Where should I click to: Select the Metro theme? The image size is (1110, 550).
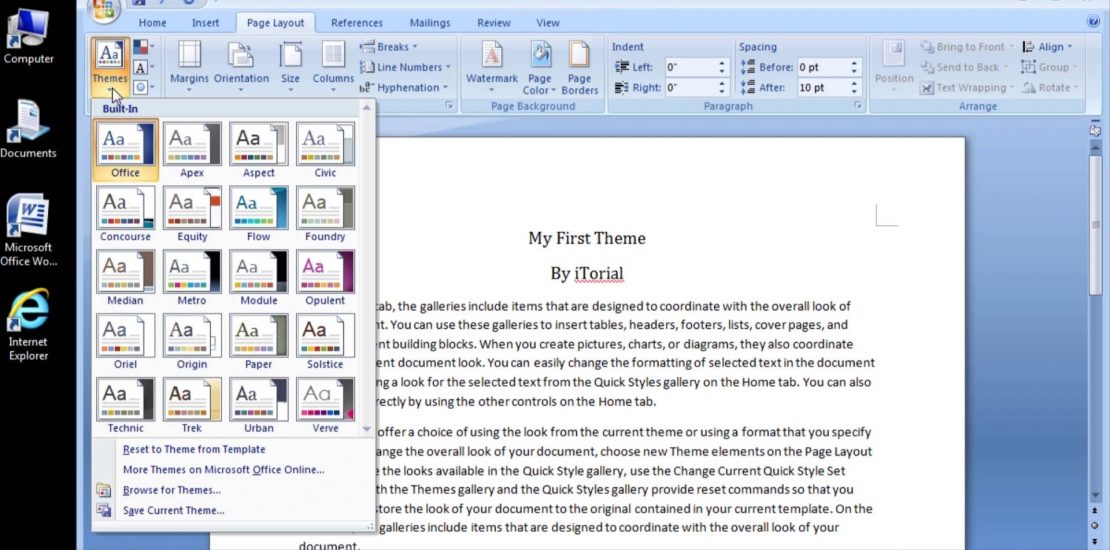192,277
